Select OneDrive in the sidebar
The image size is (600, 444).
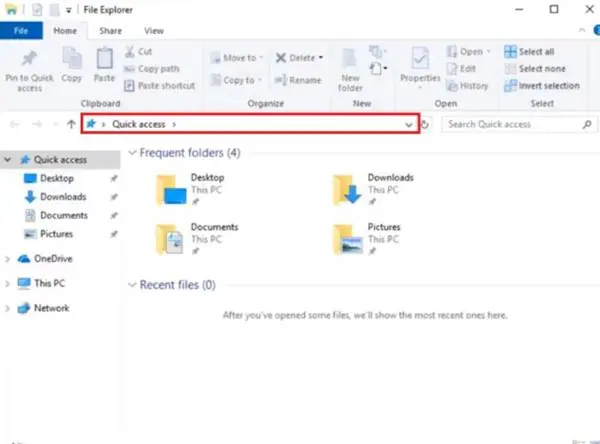pos(53,259)
